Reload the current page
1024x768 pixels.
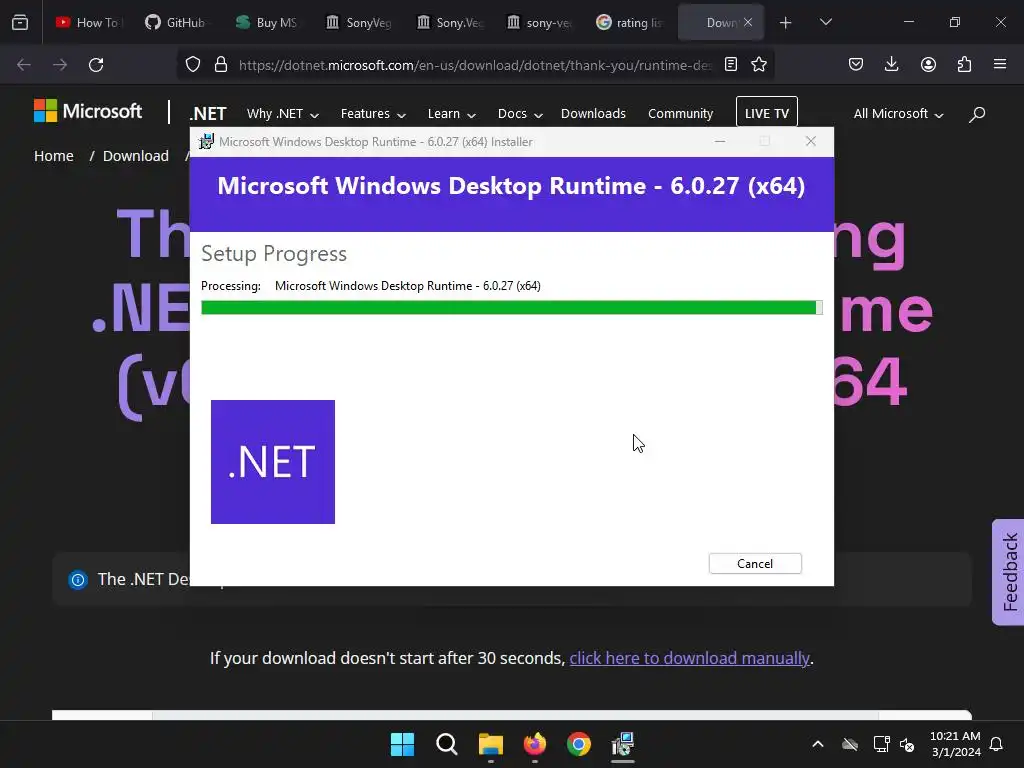coord(96,65)
